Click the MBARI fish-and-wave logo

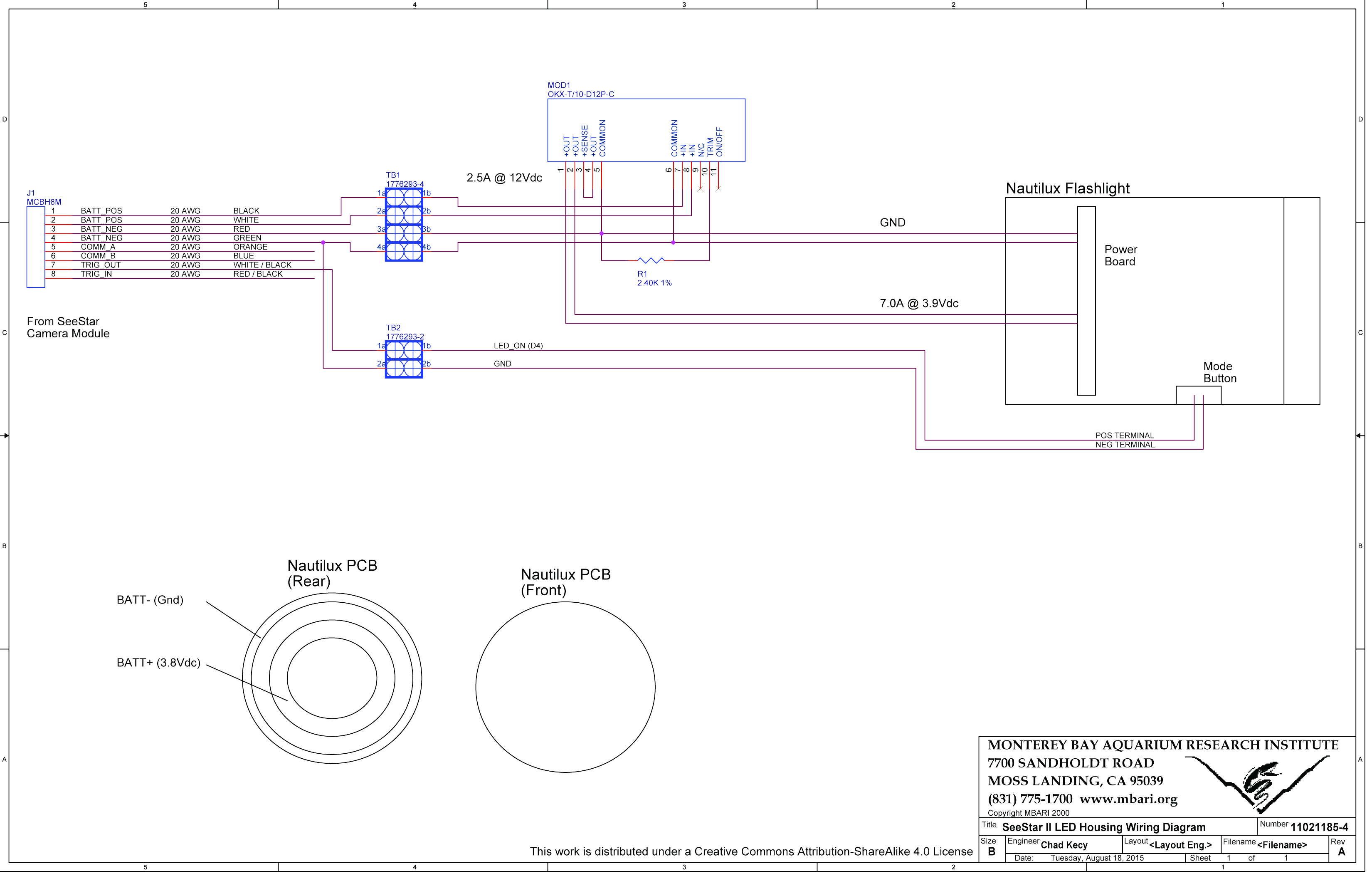point(1258,783)
